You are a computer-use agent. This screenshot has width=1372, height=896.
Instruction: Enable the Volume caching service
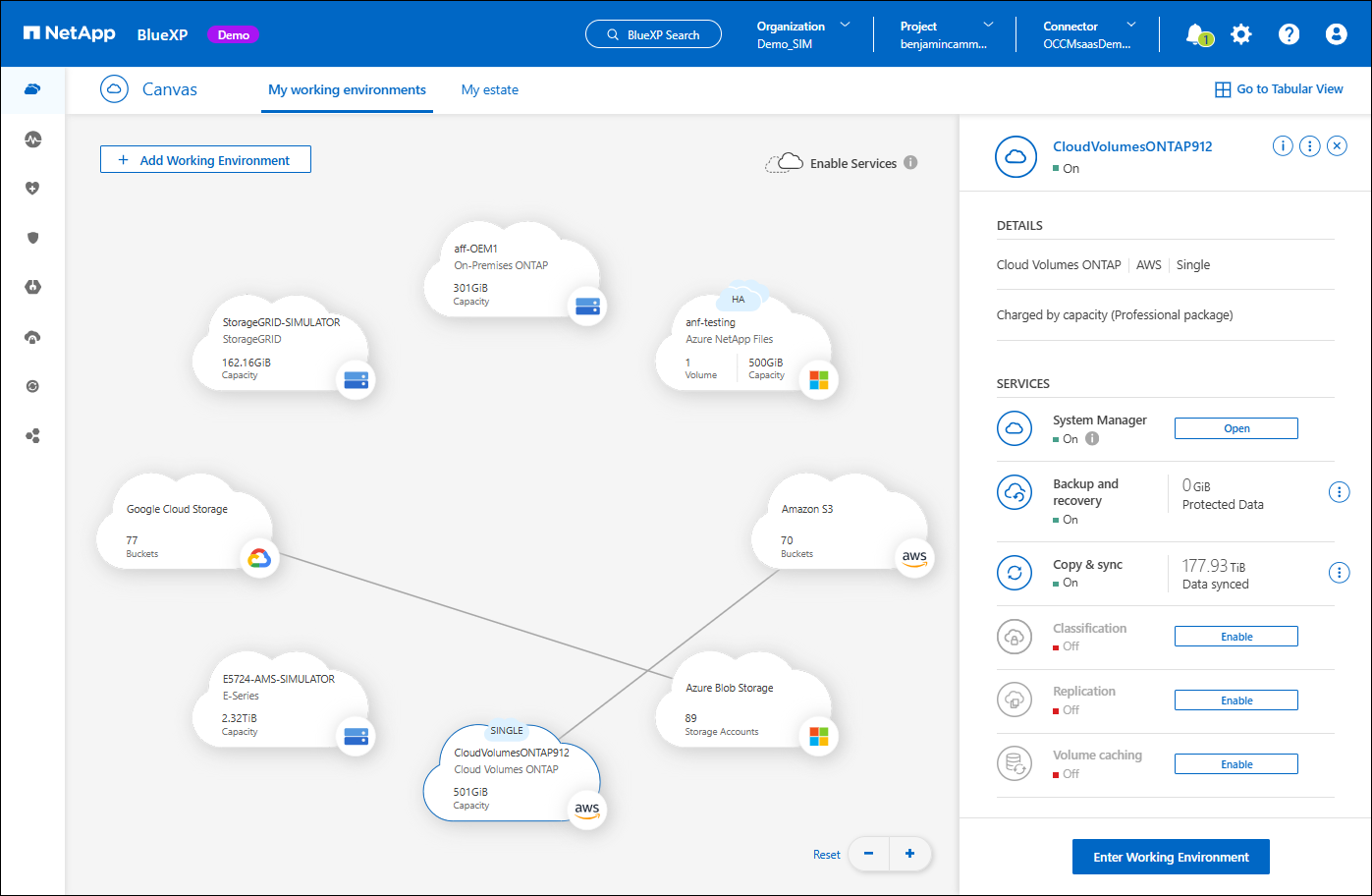pyautogui.click(x=1235, y=764)
